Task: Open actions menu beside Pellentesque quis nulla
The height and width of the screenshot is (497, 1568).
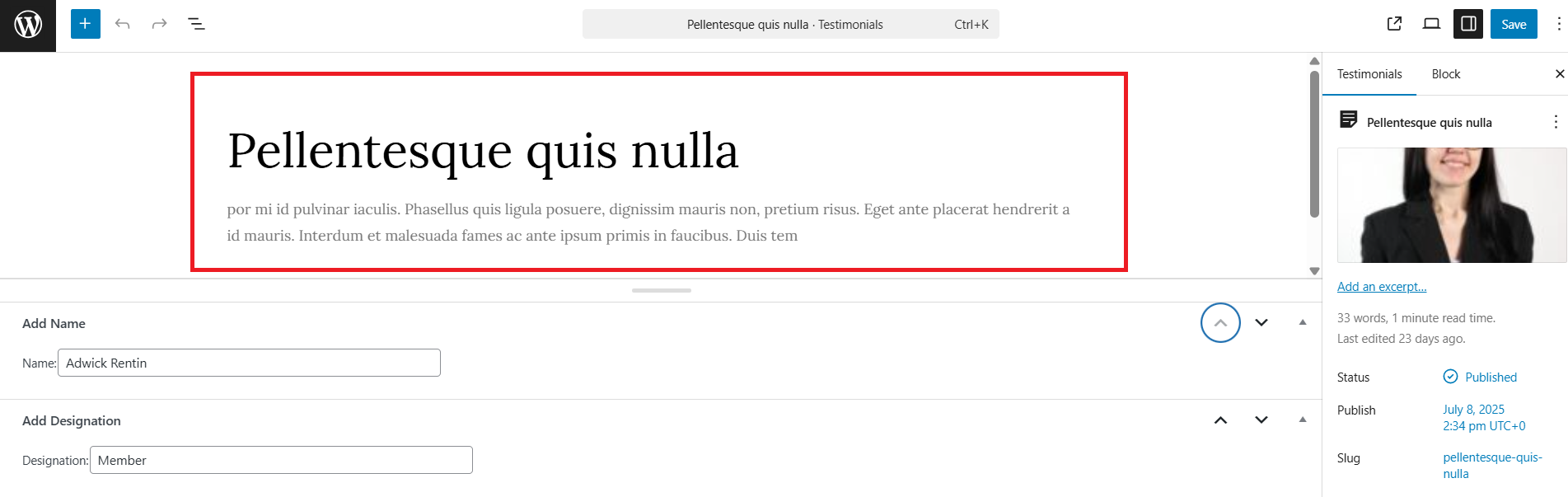Action: click(x=1555, y=122)
